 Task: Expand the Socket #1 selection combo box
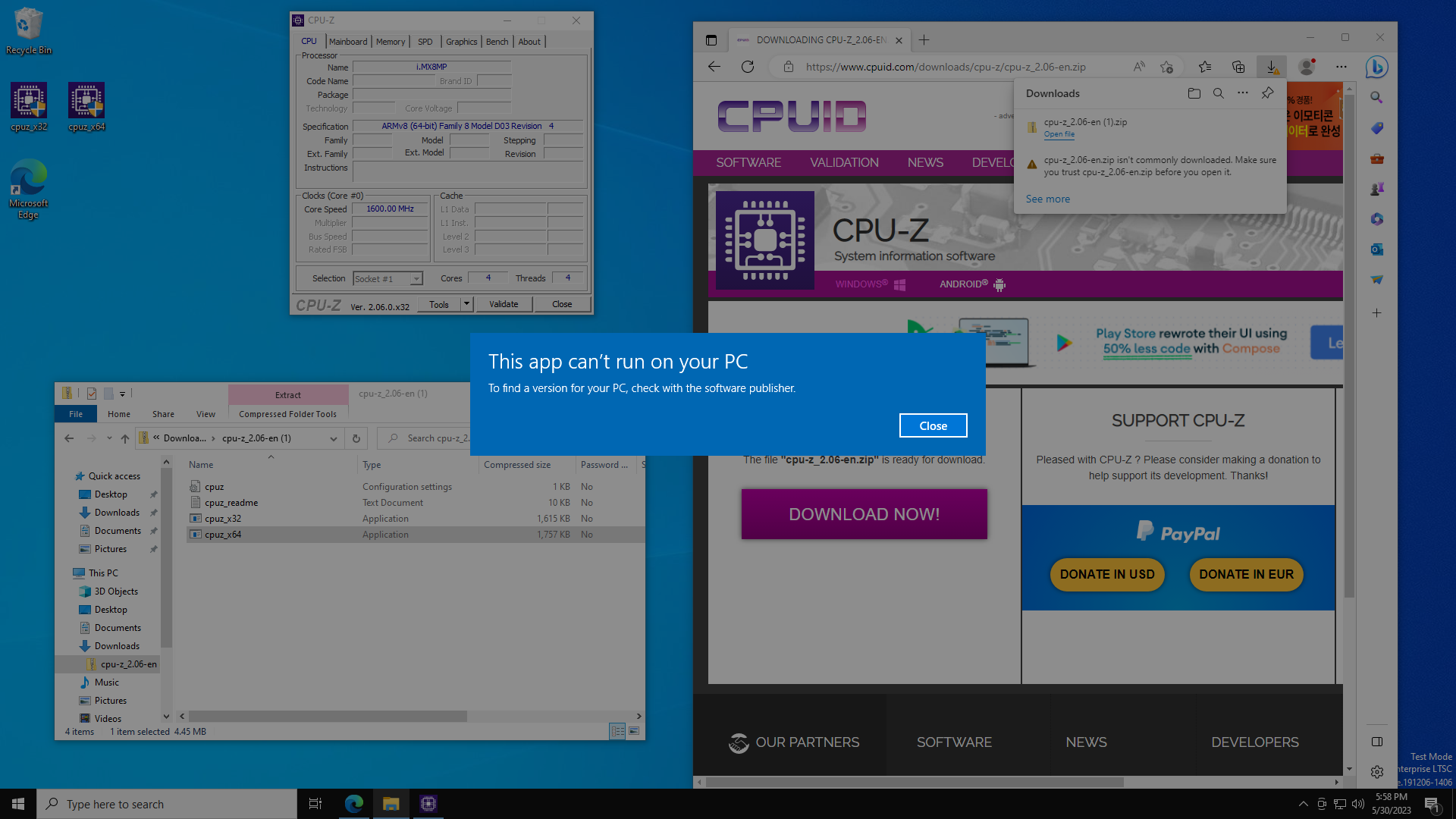[416, 279]
